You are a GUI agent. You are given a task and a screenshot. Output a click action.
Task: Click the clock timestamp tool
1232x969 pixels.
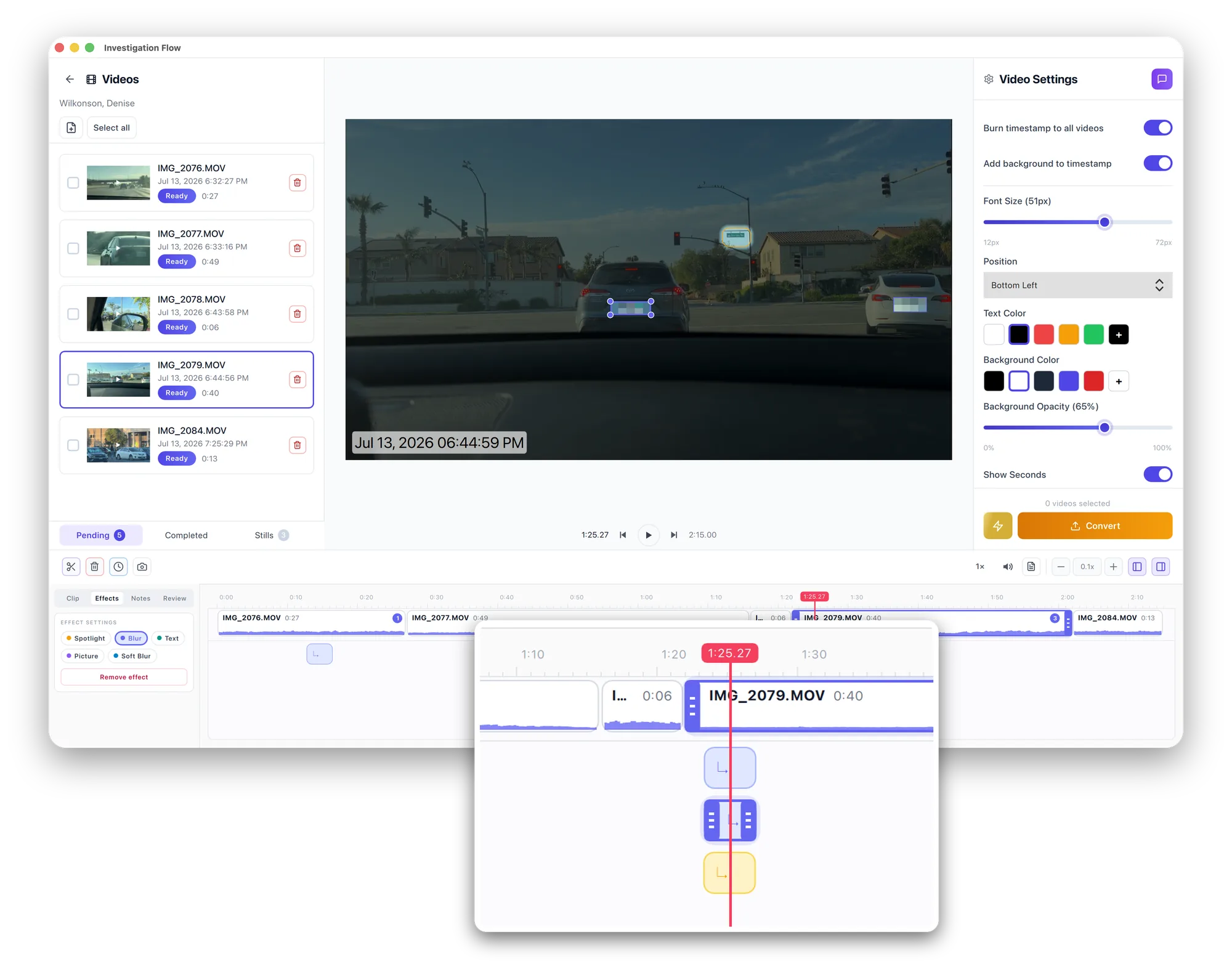pyautogui.click(x=118, y=567)
